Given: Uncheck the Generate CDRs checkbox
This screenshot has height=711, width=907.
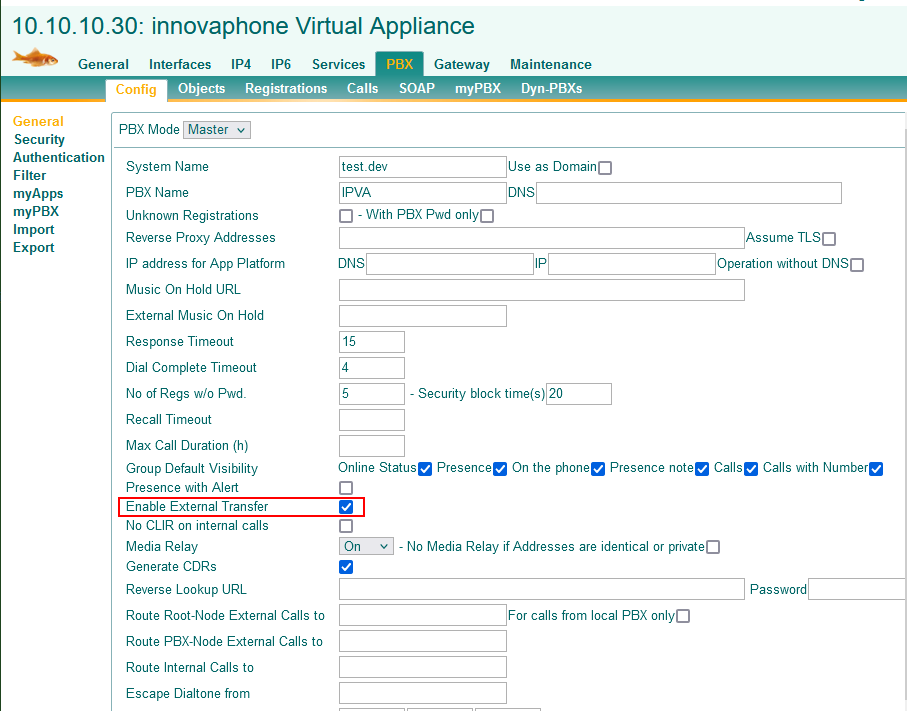Looking at the screenshot, I should click(346, 567).
